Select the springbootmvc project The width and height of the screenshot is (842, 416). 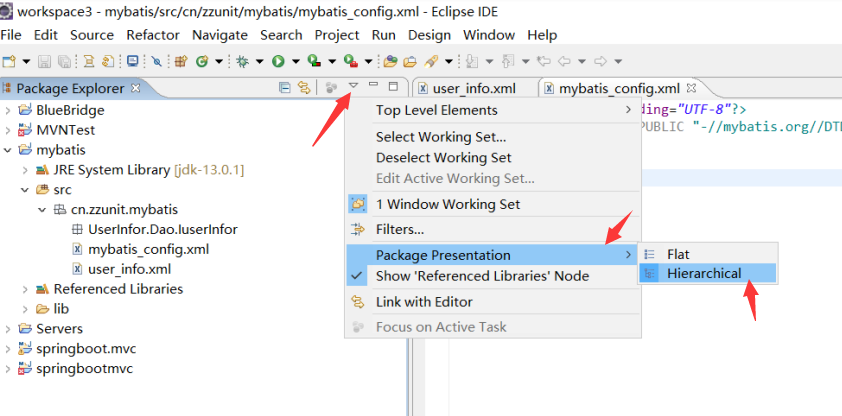(x=84, y=369)
